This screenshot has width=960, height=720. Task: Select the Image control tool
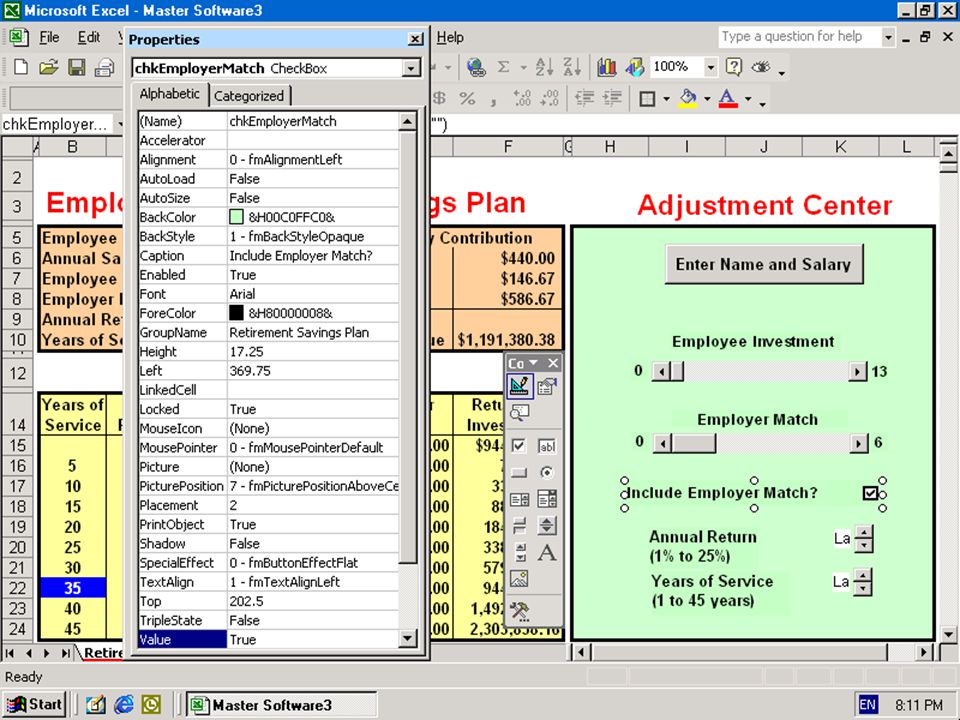pos(519,579)
